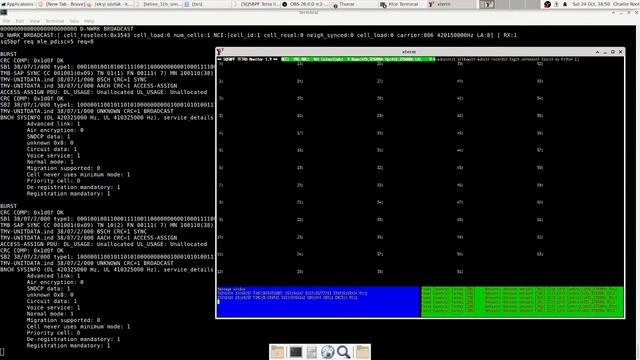Roll up the xterm window with the arrow button
Screen dimensions: 640x360
point(597,52)
